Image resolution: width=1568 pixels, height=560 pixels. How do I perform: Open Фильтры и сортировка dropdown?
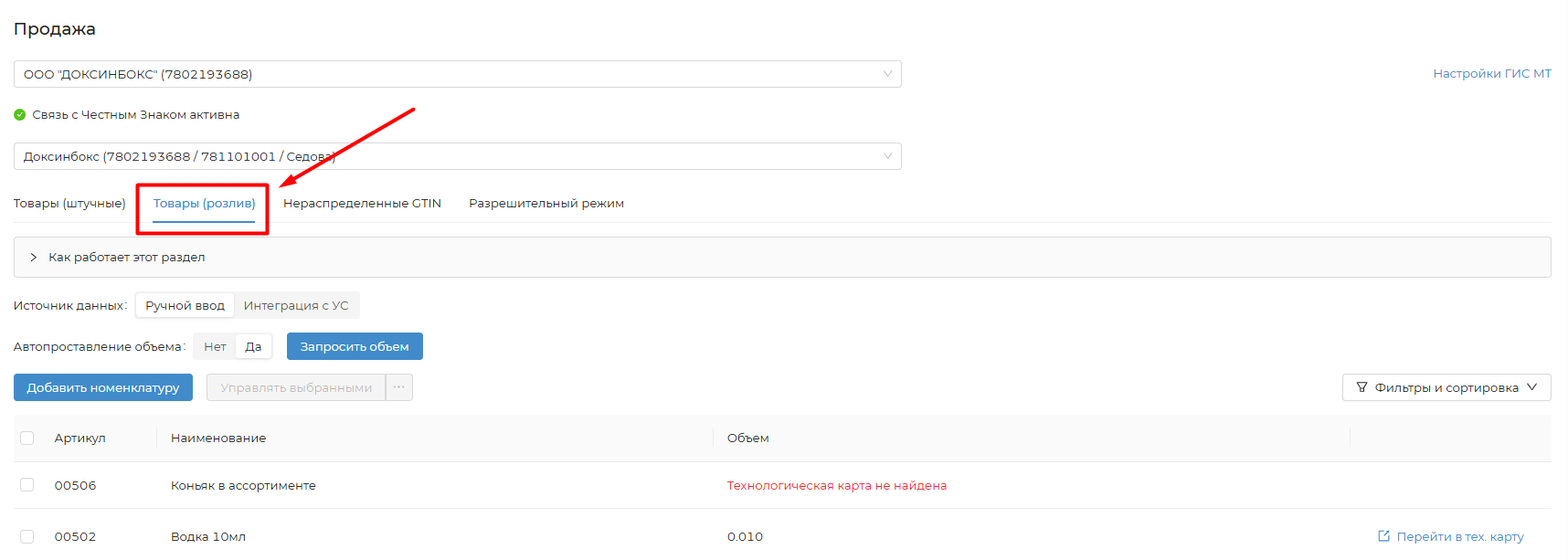pyautogui.click(x=1446, y=387)
